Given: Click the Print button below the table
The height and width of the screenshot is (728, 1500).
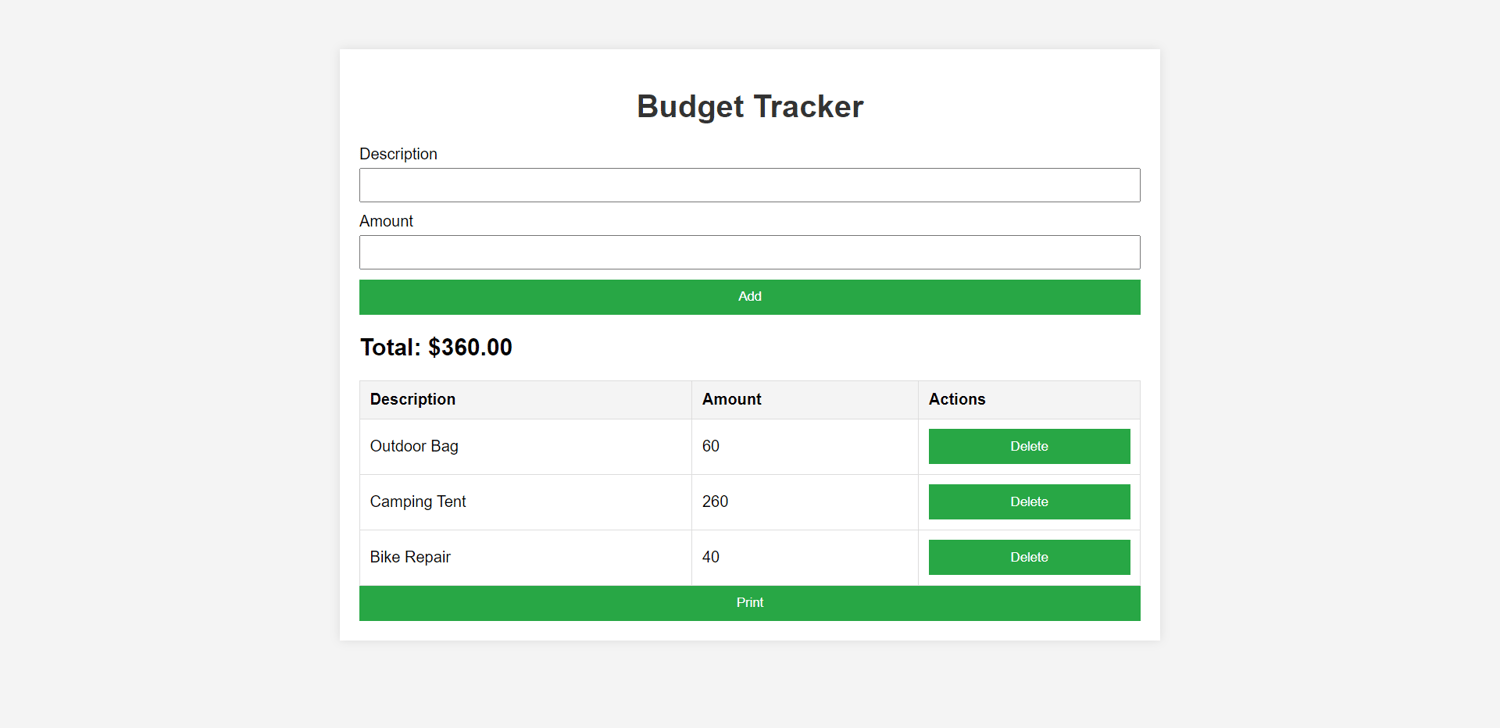Looking at the screenshot, I should (x=749, y=603).
